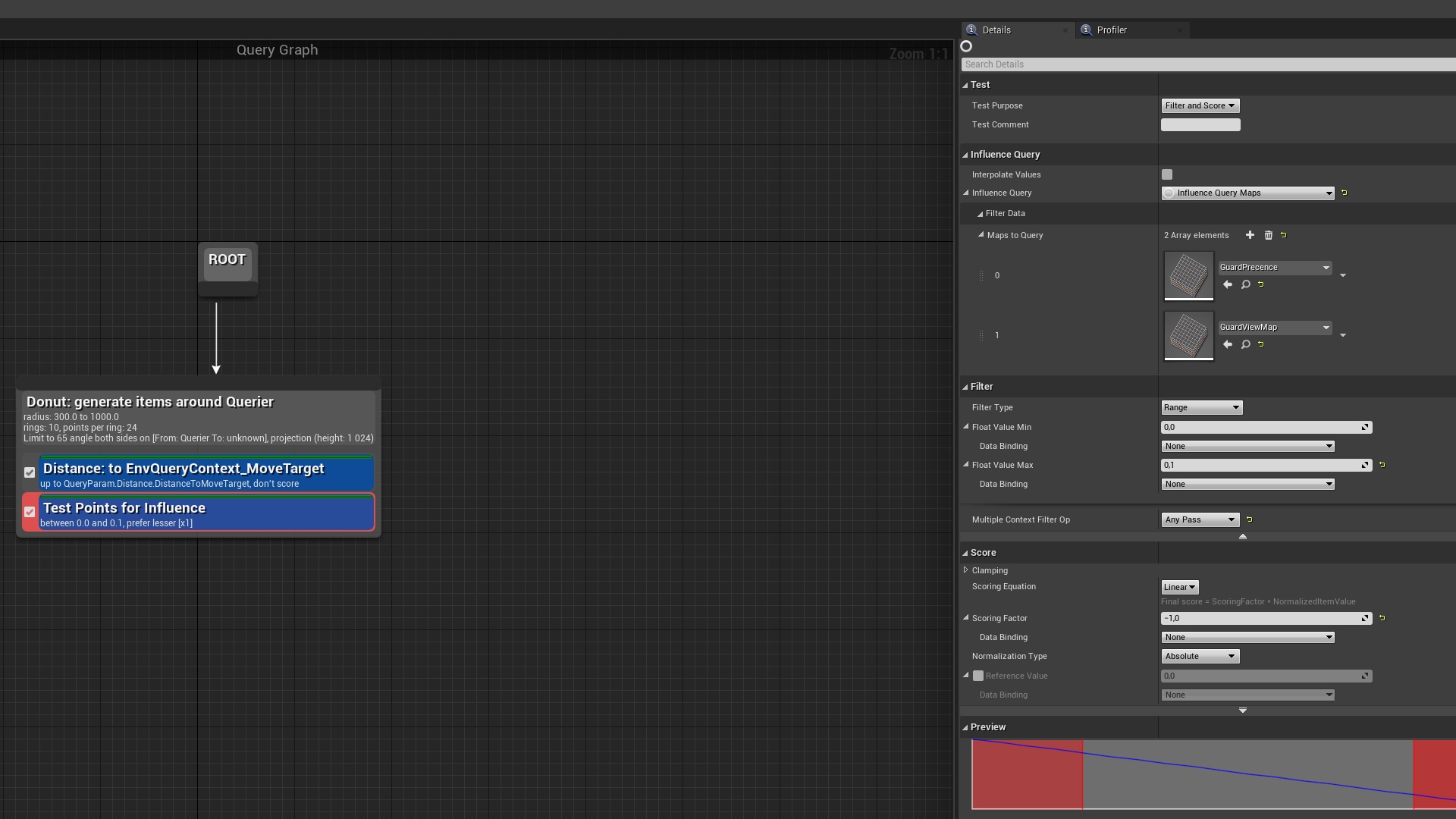The height and width of the screenshot is (819, 1456).
Task: Browse to GuardPrecence asset with the magnifier icon
Action: [x=1245, y=284]
